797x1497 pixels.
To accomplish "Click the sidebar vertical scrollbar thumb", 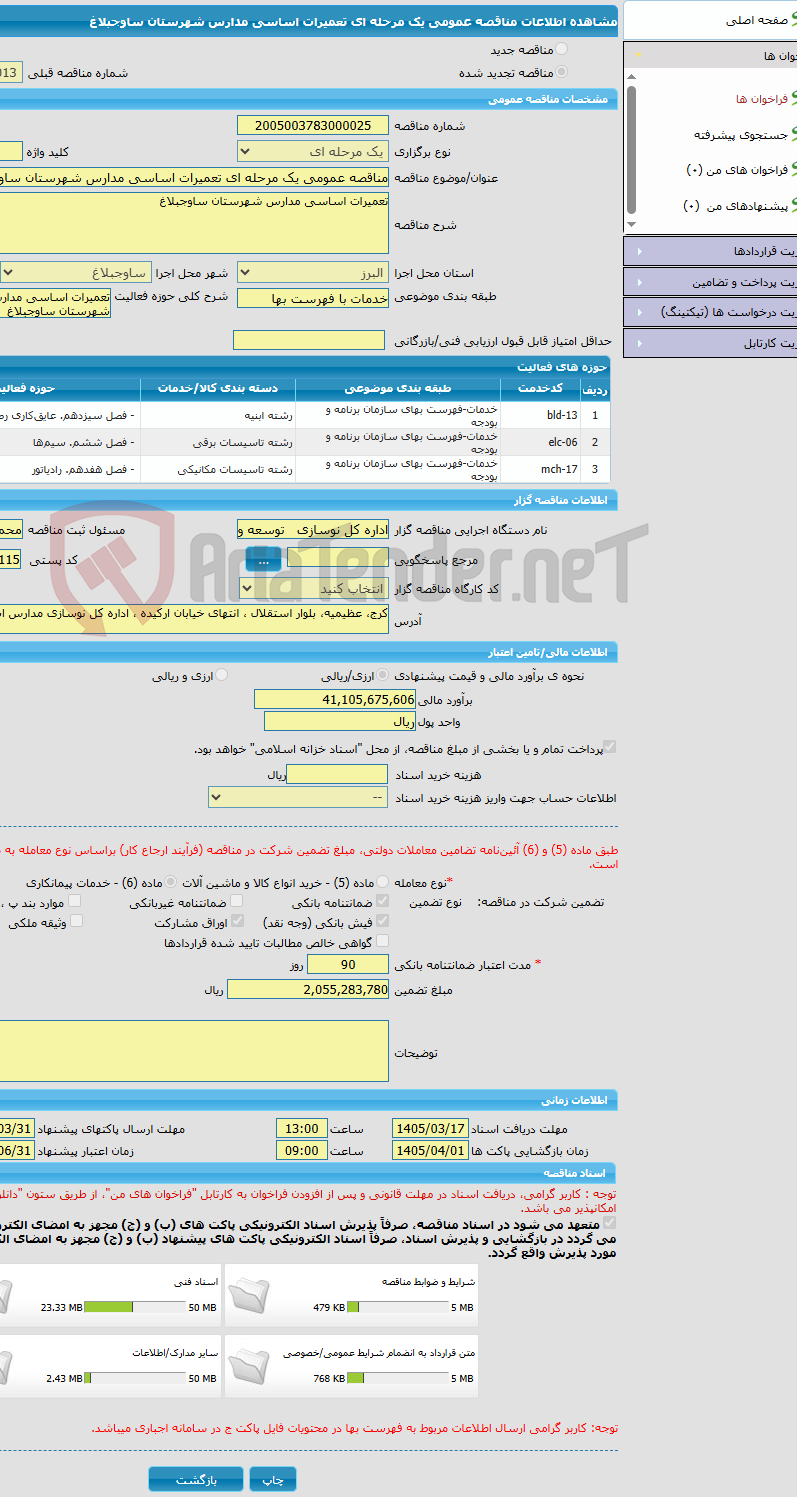I will [x=631, y=150].
